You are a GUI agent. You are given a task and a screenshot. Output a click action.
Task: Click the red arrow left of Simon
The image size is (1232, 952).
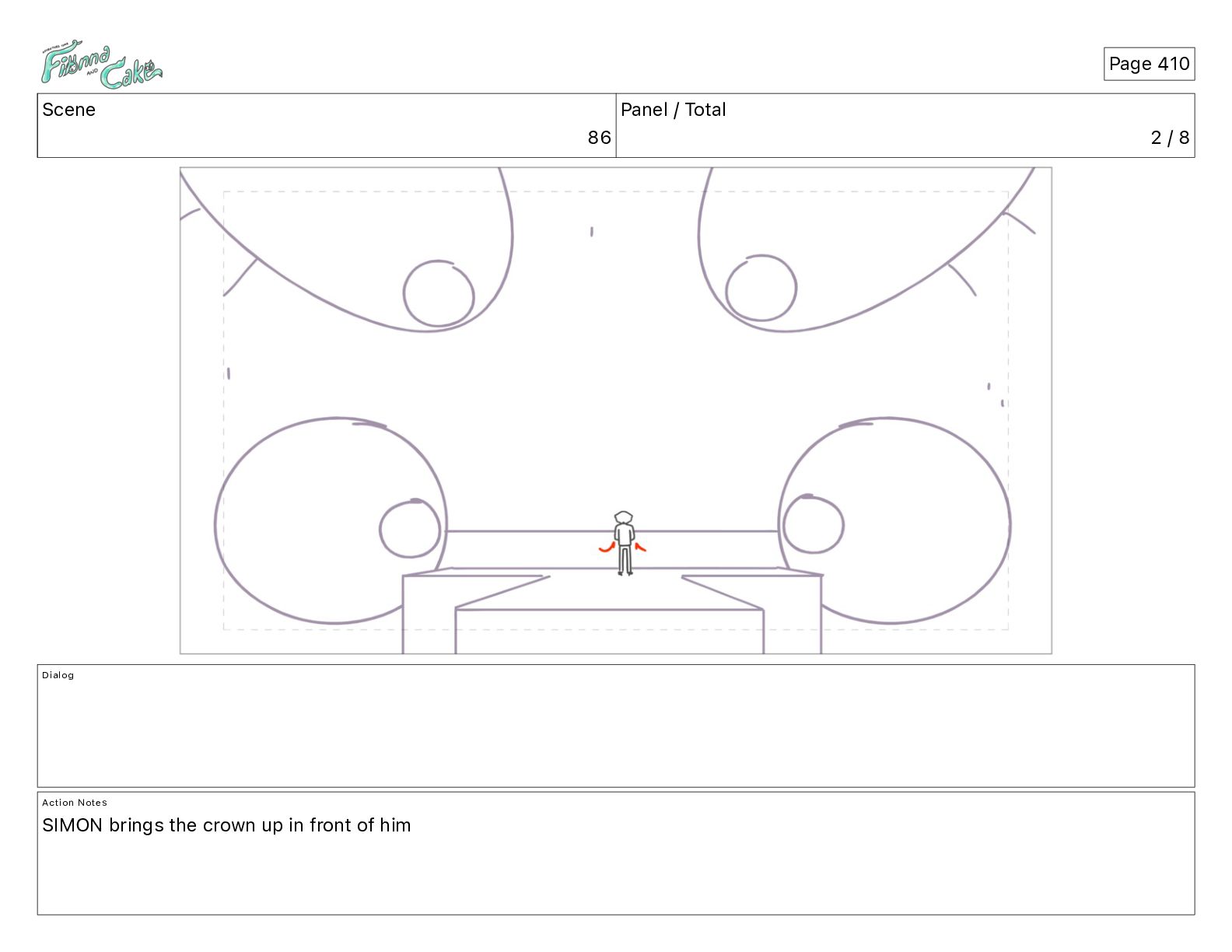pos(607,548)
